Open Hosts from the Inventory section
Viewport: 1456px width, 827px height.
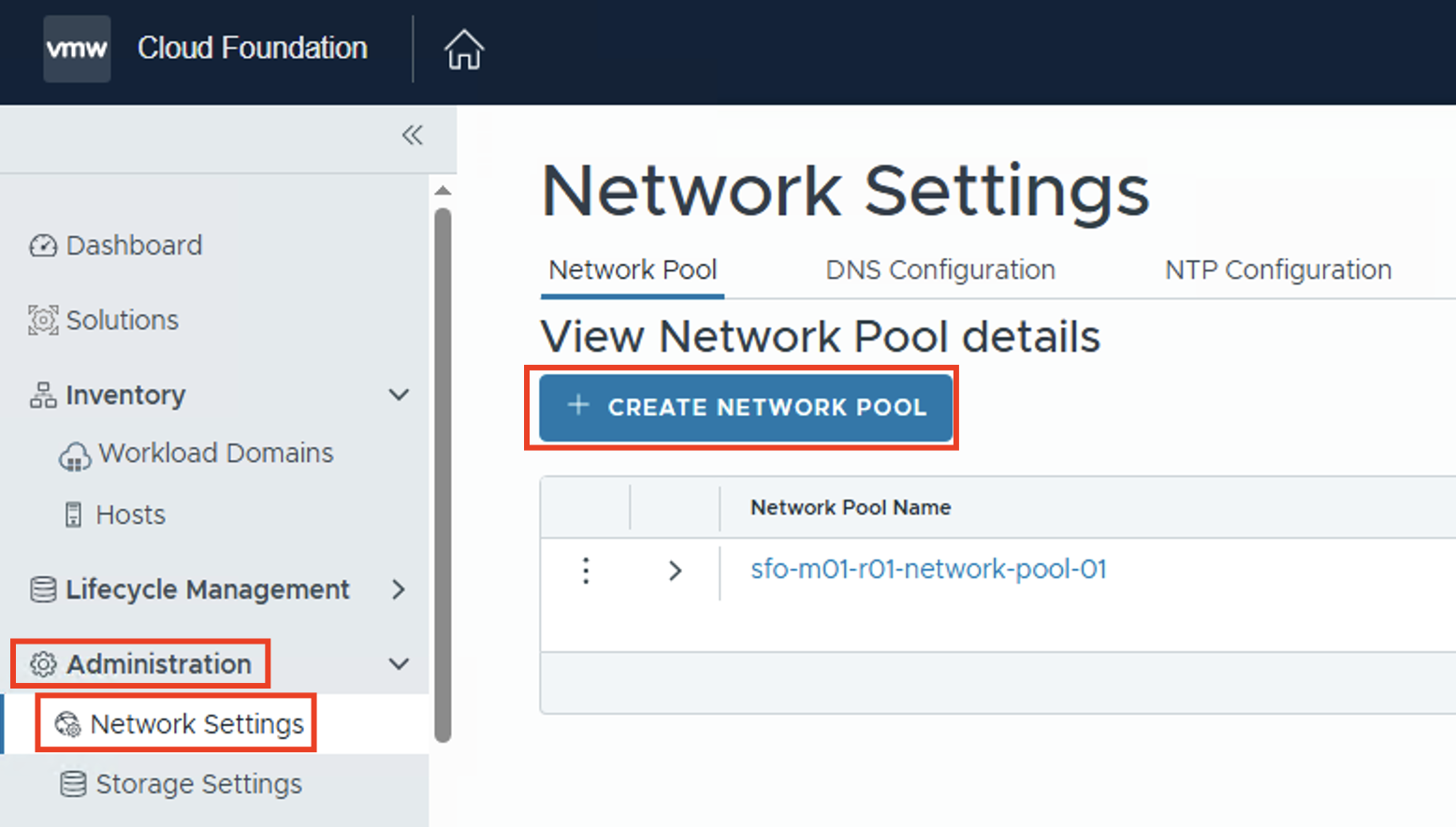tap(130, 515)
